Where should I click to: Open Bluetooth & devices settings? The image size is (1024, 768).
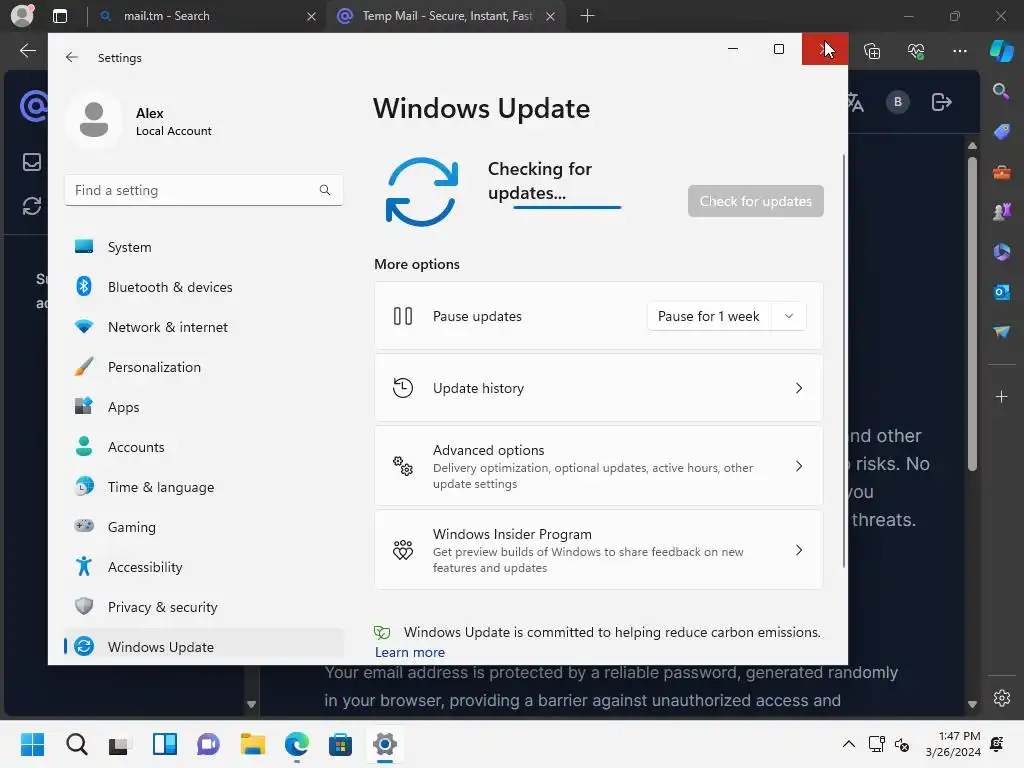204,287
